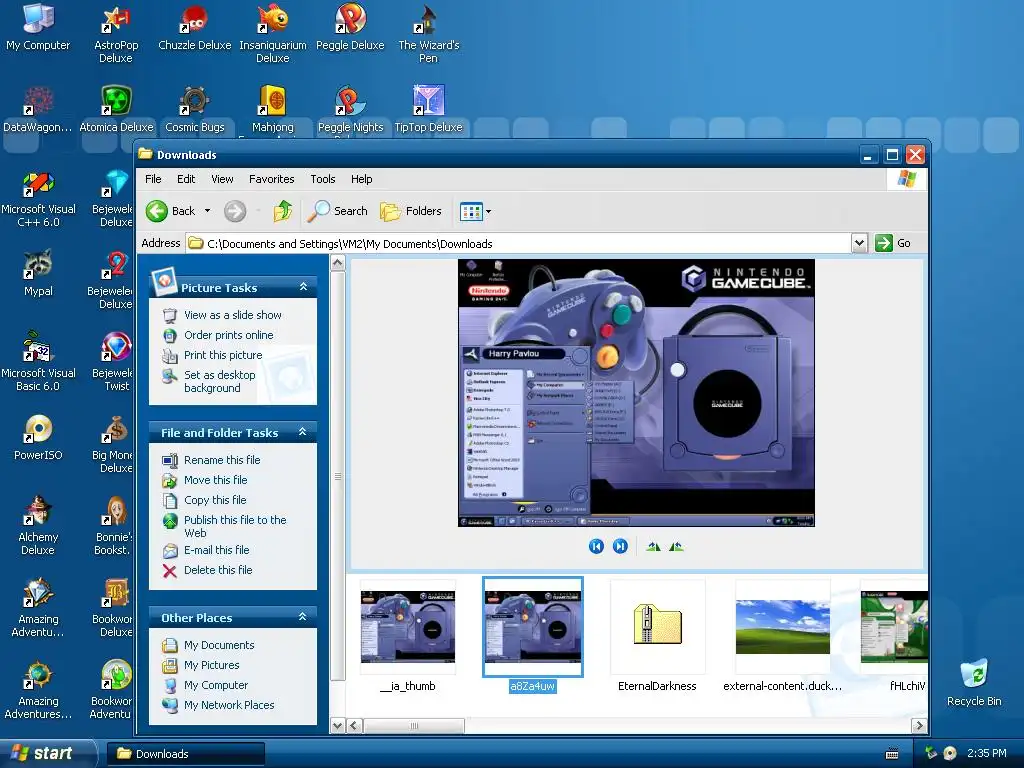The width and height of the screenshot is (1024, 768).
Task: Click the Forward arrow button
Action: [235, 211]
